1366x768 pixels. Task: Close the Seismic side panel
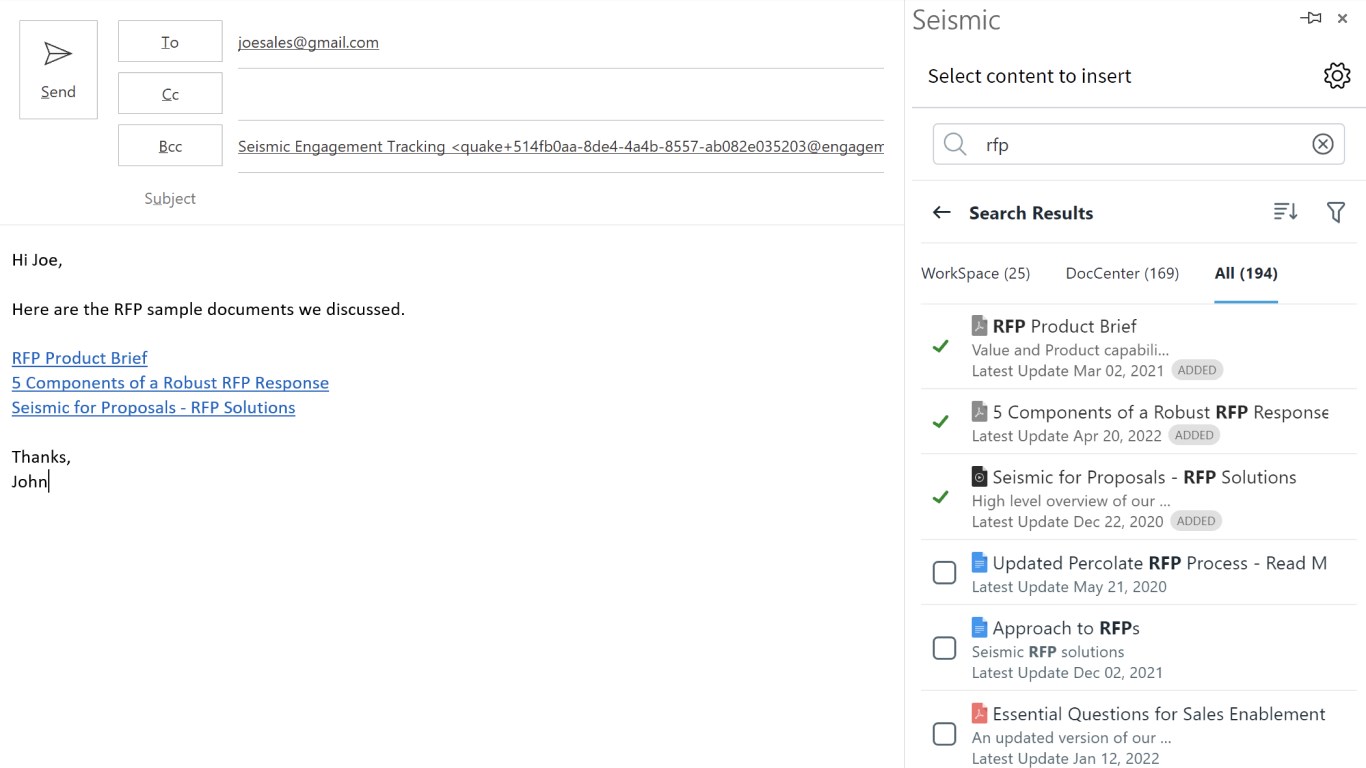(1343, 19)
